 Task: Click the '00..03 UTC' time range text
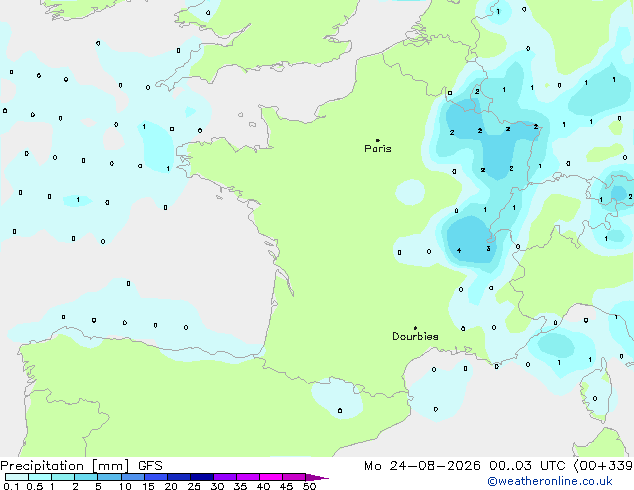[x=527, y=466]
